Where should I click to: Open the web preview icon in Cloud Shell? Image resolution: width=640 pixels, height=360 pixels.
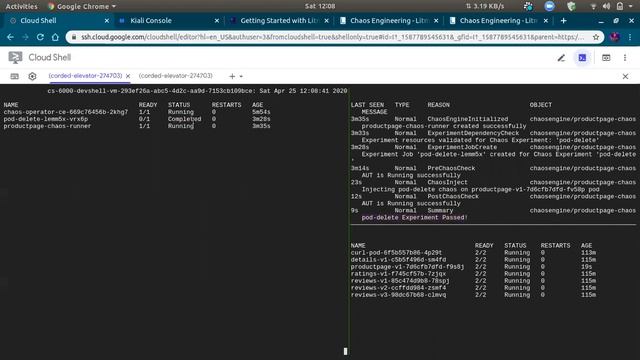[606, 58]
